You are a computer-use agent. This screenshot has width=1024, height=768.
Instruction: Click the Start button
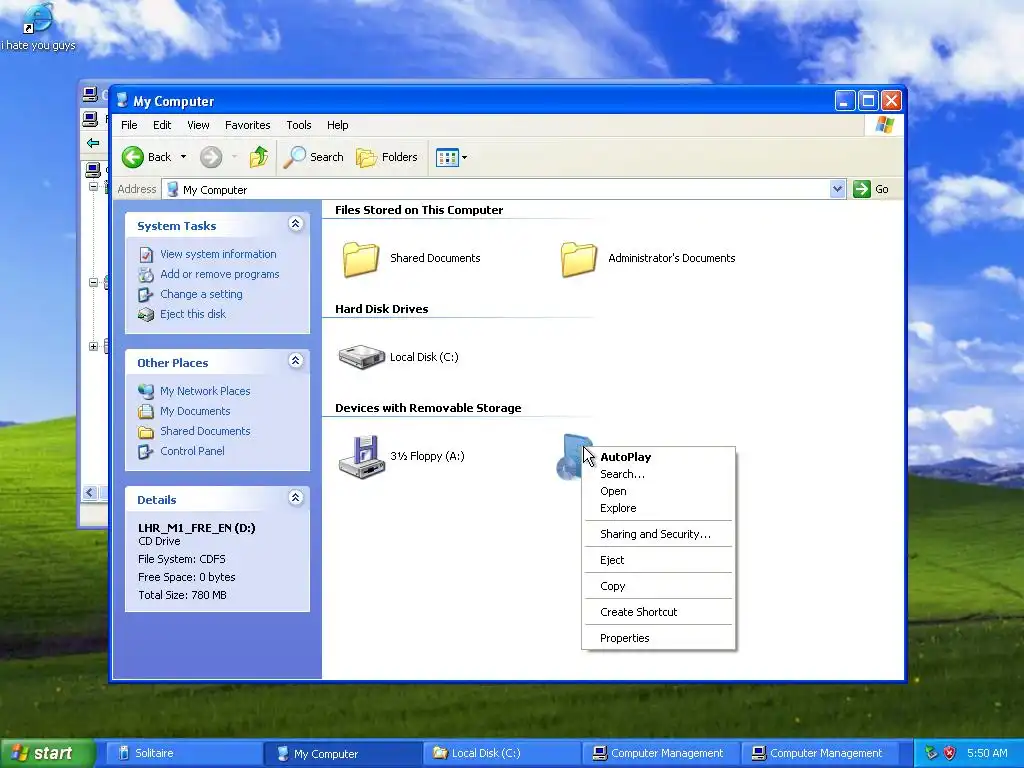click(47, 753)
